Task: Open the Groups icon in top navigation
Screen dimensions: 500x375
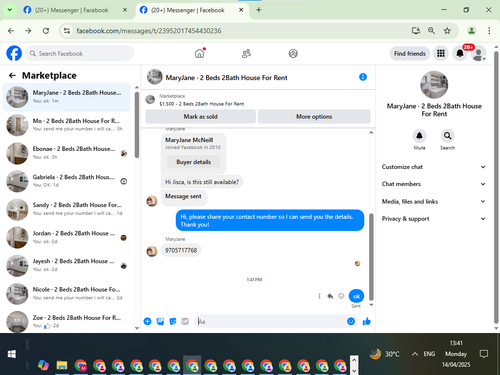Action: (x=293, y=53)
